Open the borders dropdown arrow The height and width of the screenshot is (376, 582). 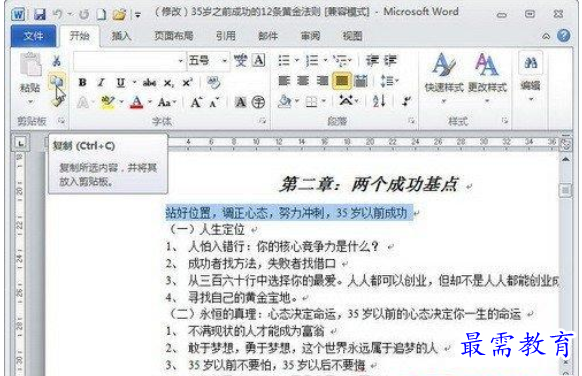[324, 101]
